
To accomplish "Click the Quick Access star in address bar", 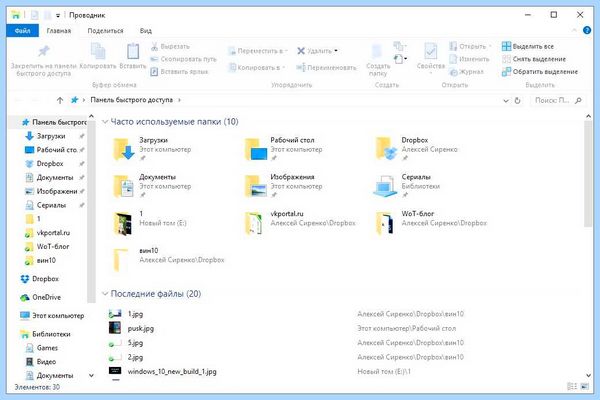I will click(74, 100).
